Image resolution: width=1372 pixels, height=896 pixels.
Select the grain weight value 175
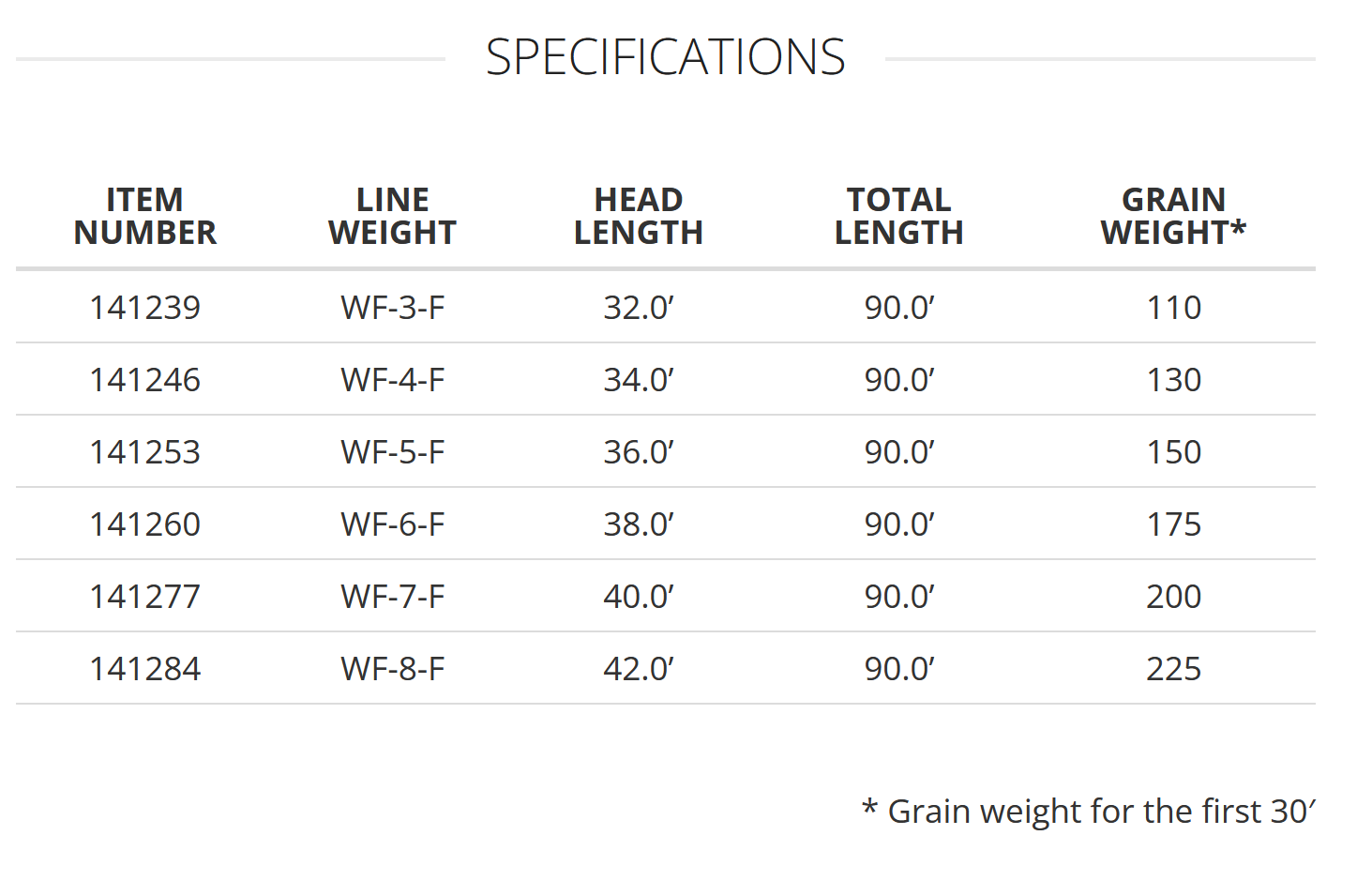(x=1173, y=524)
